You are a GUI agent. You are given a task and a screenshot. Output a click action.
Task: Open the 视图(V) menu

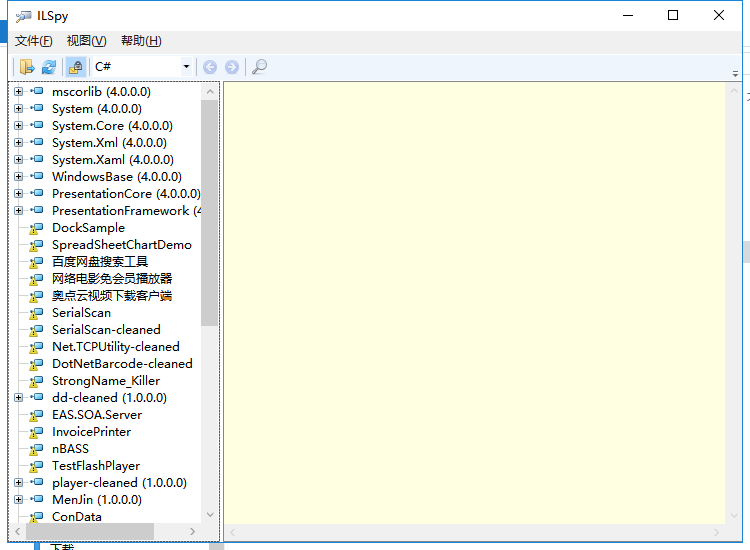(x=87, y=41)
